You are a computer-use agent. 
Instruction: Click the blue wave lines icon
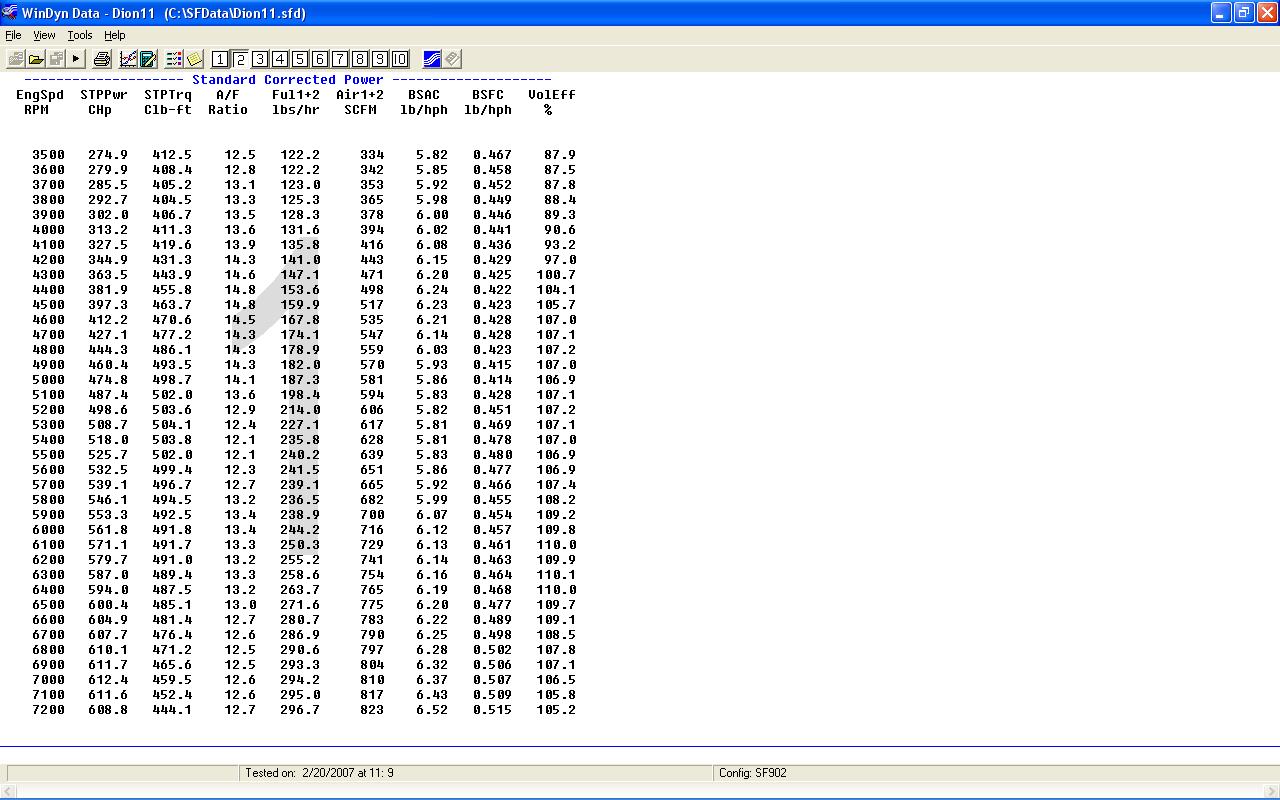[x=432, y=59]
